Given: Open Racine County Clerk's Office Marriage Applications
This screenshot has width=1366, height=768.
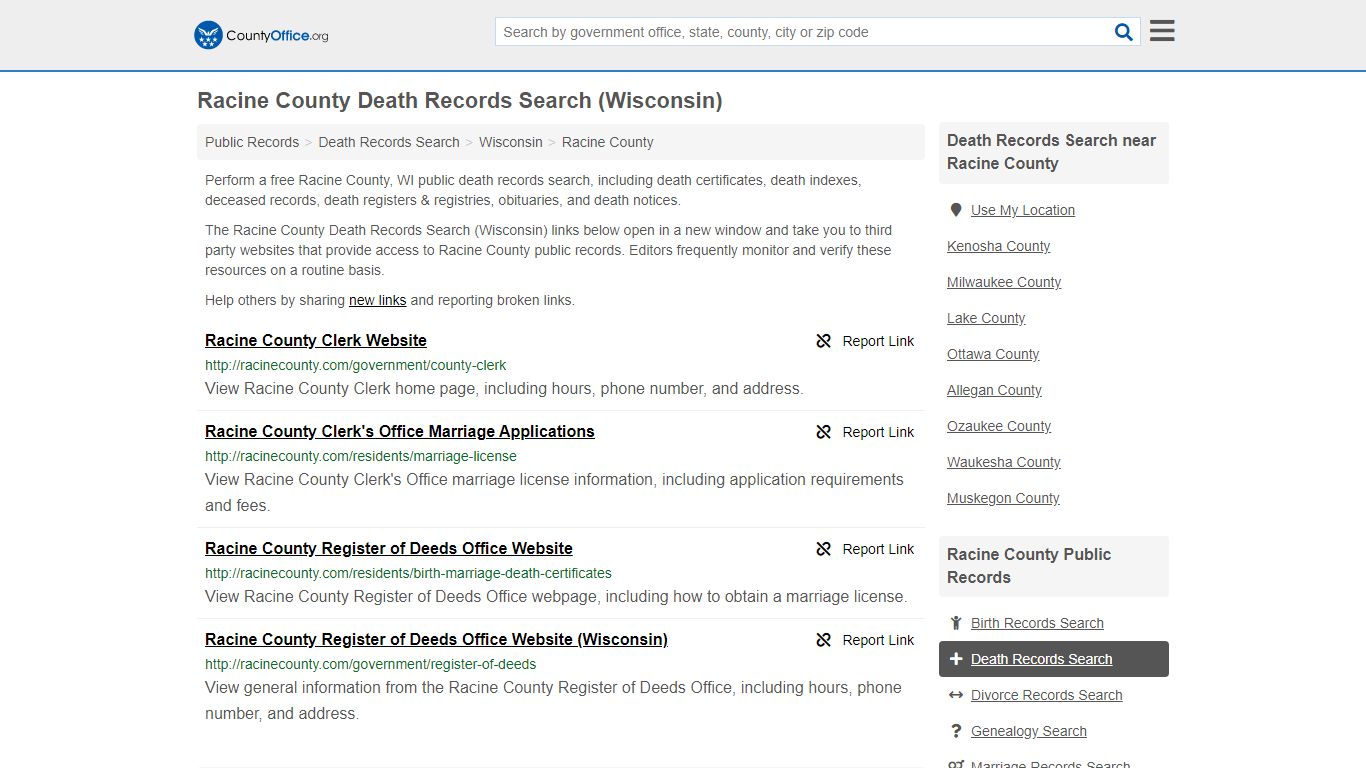Looking at the screenshot, I should [400, 431].
